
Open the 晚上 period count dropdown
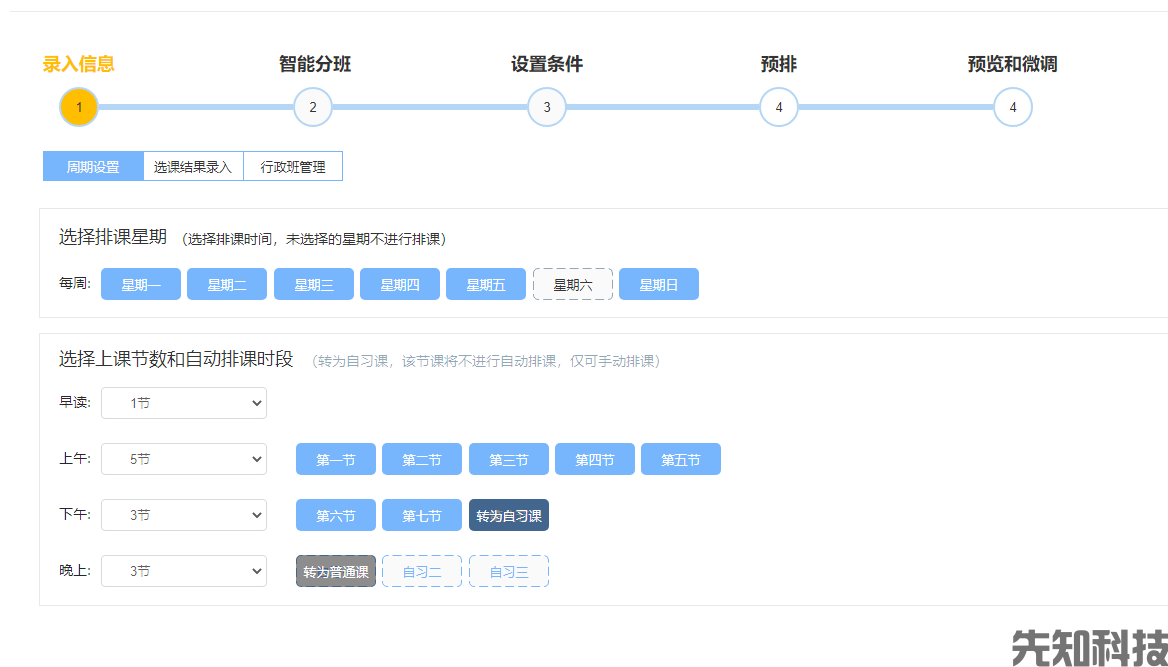pyautogui.click(x=184, y=571)
